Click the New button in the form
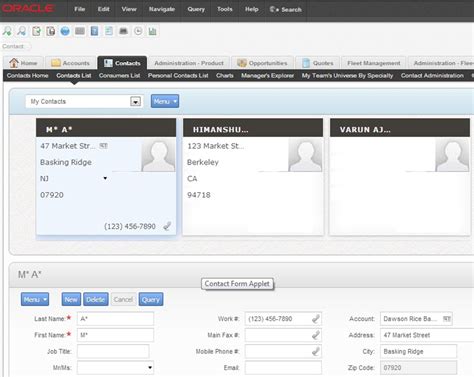The height and width of the screenshot is (377, 474). (x=71, y=299)
